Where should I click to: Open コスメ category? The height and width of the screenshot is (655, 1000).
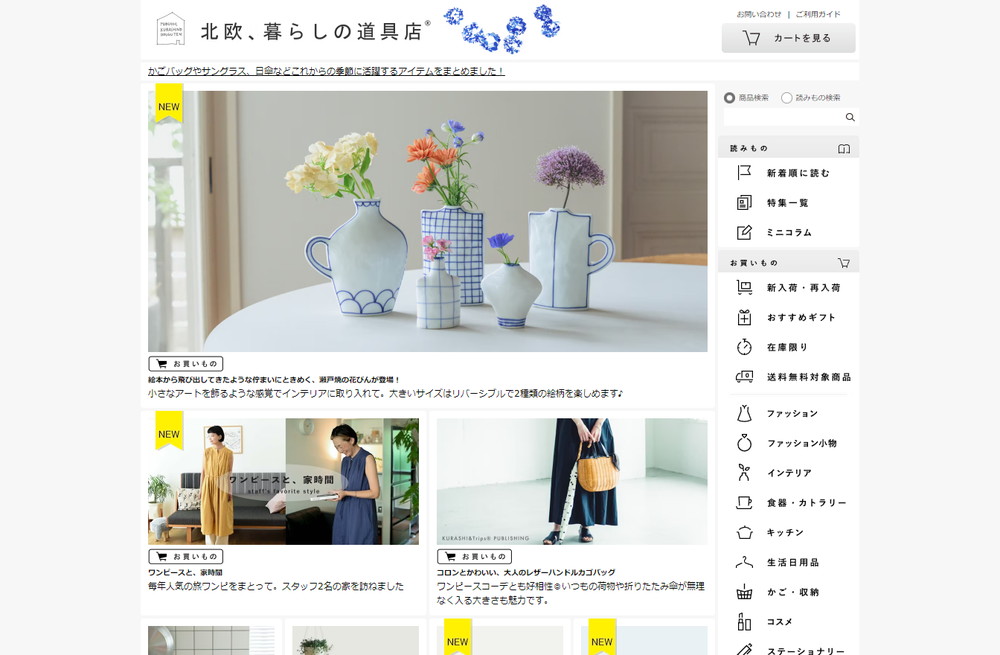coord(779,622)
